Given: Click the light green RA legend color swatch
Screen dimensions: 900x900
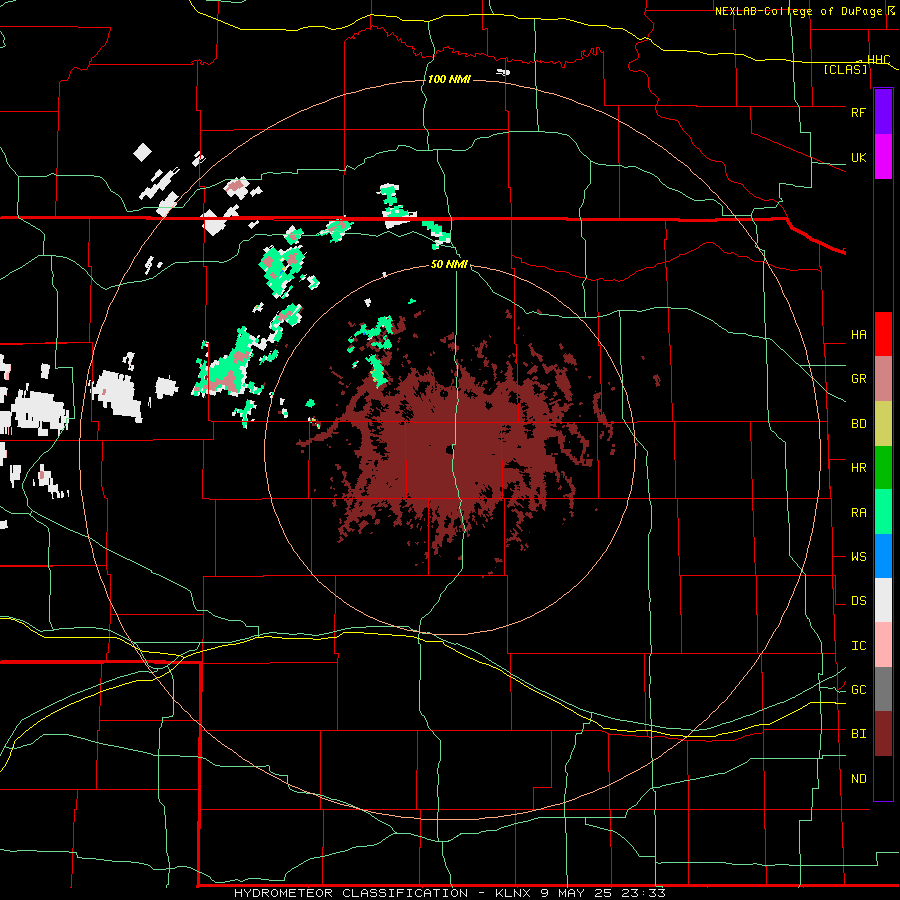Looking at the screenshot, I should coord(883,512).
